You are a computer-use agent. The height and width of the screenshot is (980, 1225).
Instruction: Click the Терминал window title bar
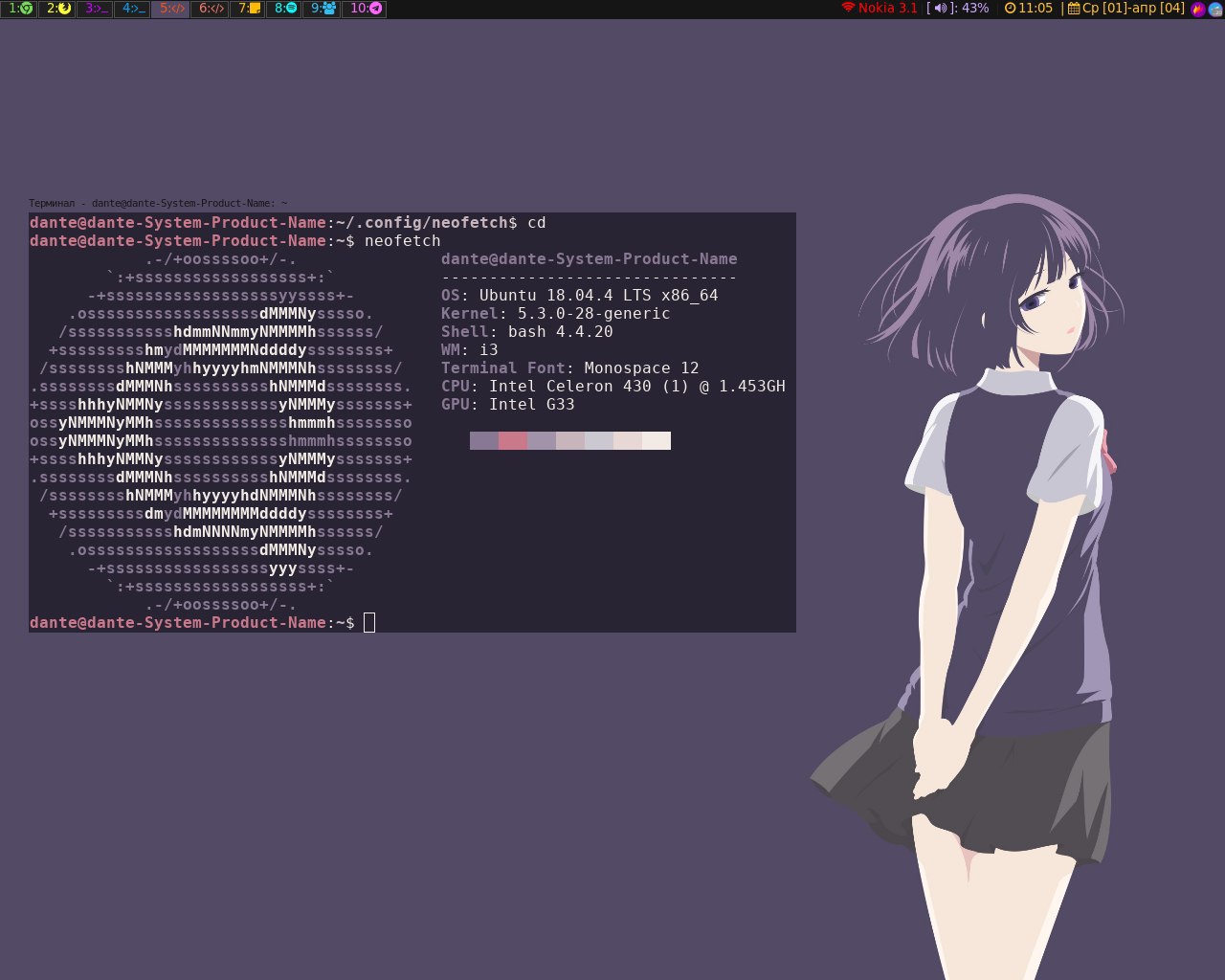tap(412, 203)
